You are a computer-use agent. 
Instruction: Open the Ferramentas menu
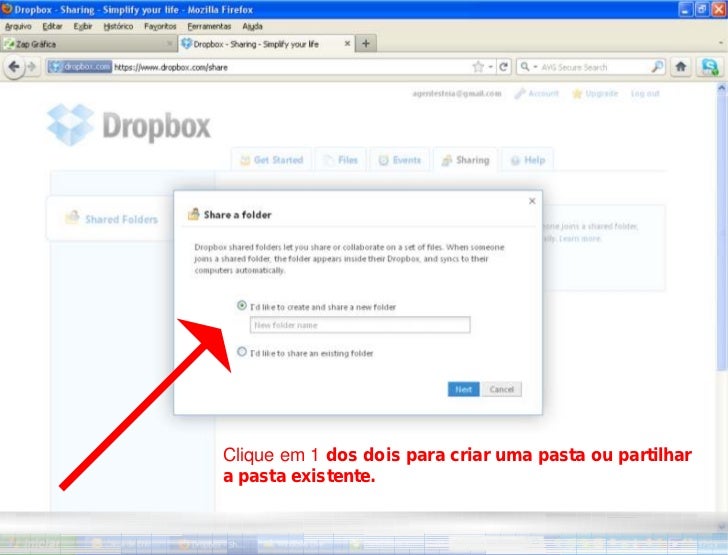coord(209,26)
